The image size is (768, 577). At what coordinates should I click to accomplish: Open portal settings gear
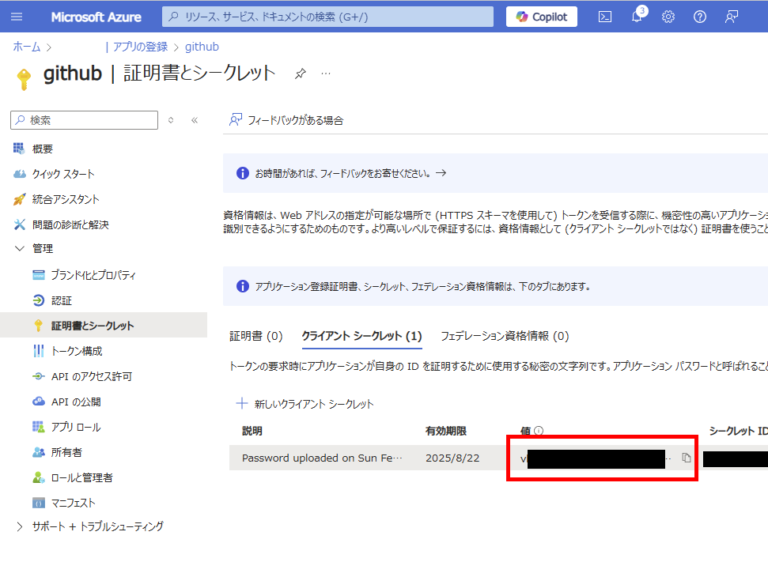[x=668, y=17]
